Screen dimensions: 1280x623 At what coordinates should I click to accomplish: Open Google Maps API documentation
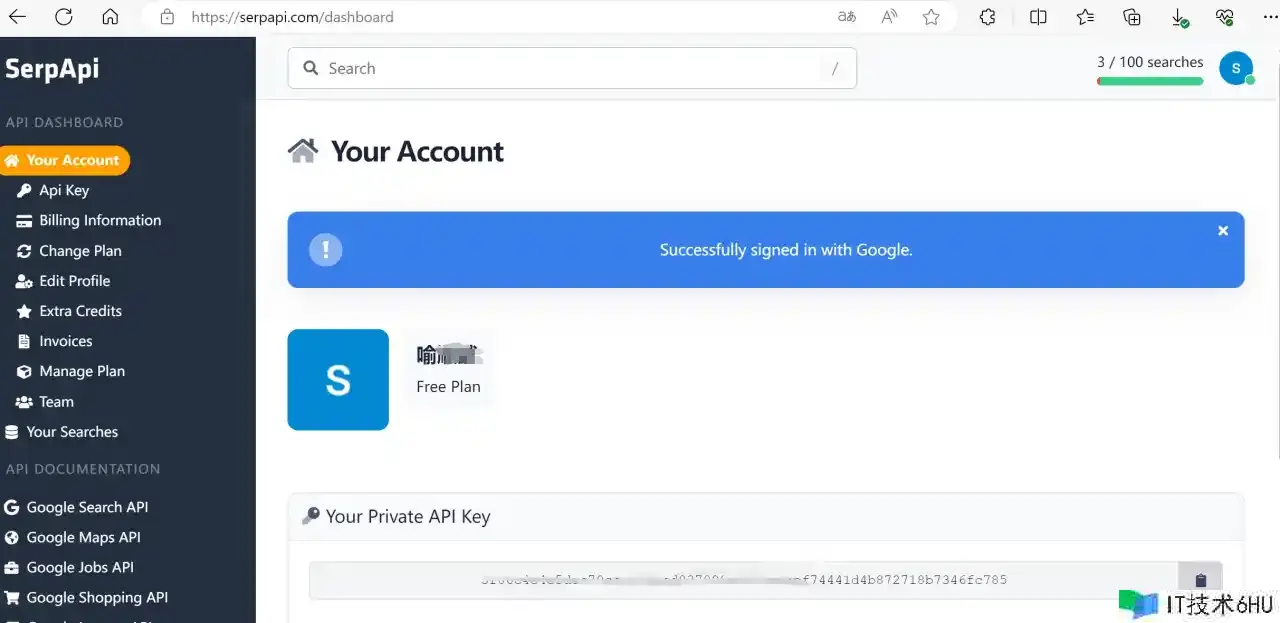pos(73,537)
